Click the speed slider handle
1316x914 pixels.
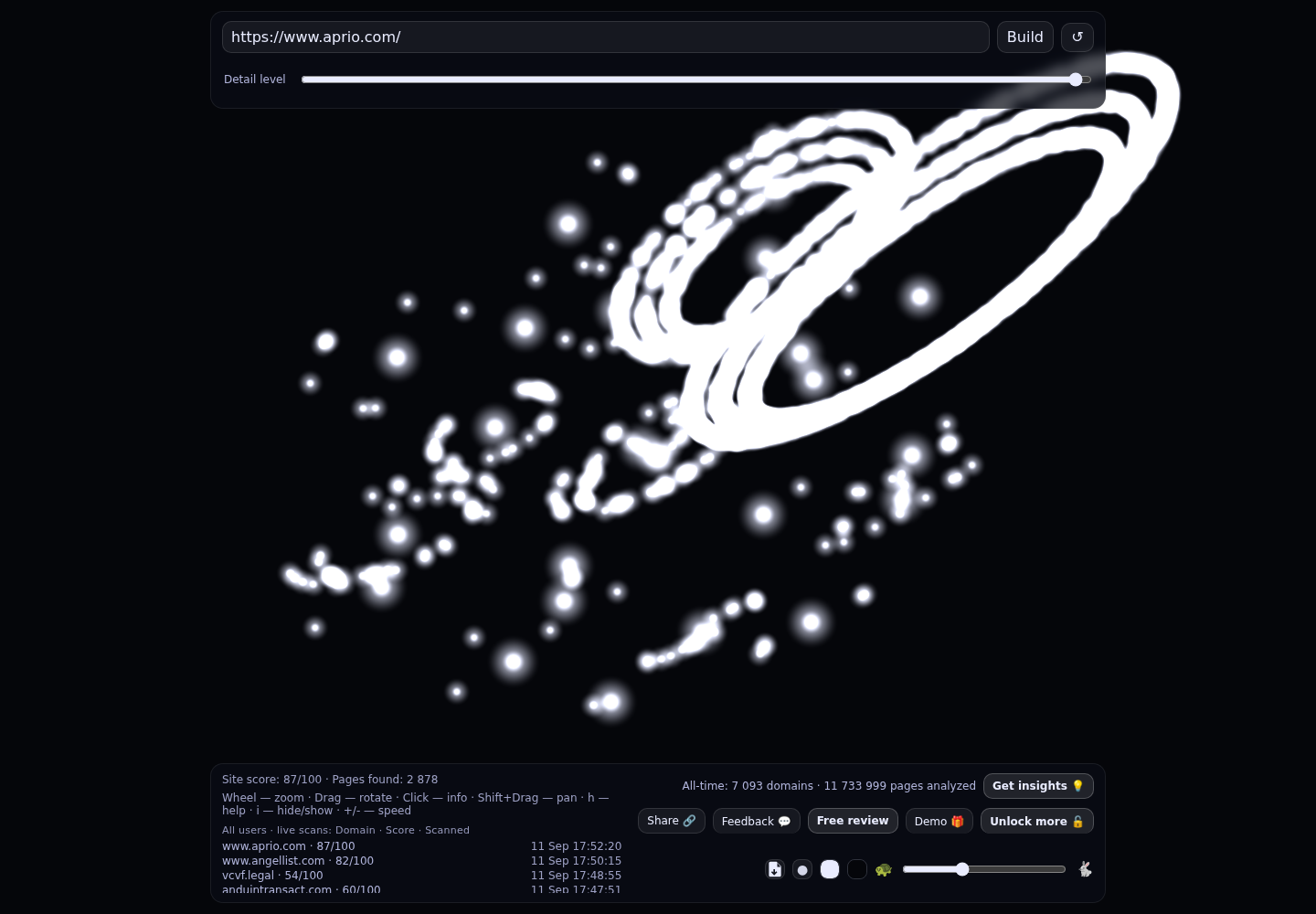coord(962,869)
